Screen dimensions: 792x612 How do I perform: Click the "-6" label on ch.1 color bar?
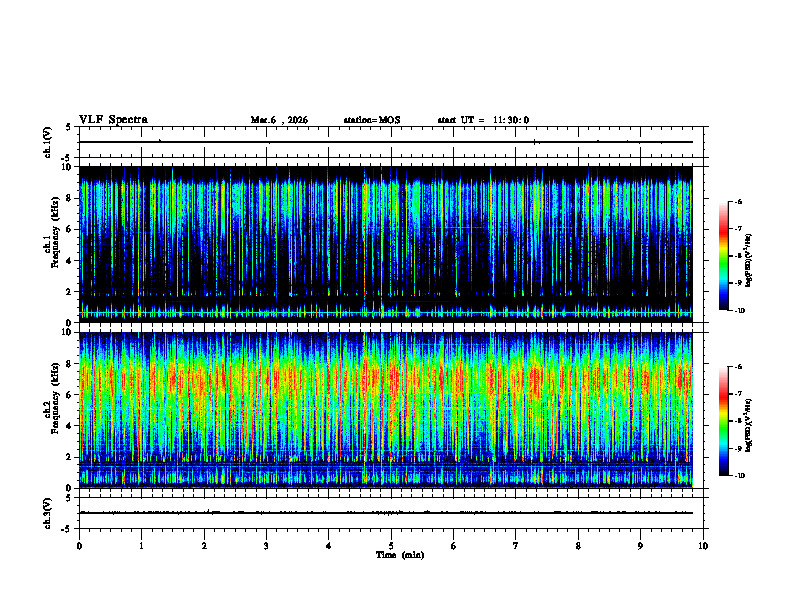(738, 201)
